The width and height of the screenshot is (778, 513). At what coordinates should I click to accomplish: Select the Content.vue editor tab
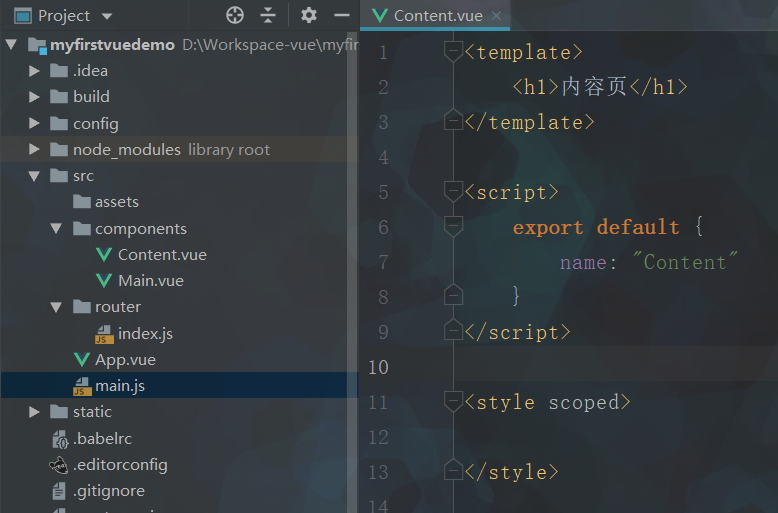point(437,16)
